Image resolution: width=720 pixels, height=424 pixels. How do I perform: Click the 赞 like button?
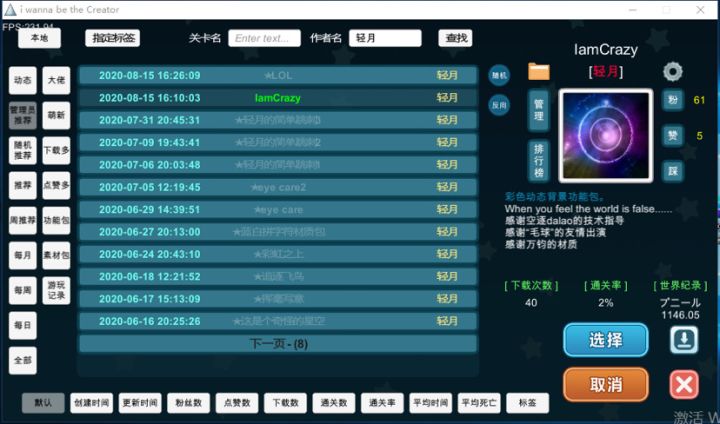[x=673, y=136]
